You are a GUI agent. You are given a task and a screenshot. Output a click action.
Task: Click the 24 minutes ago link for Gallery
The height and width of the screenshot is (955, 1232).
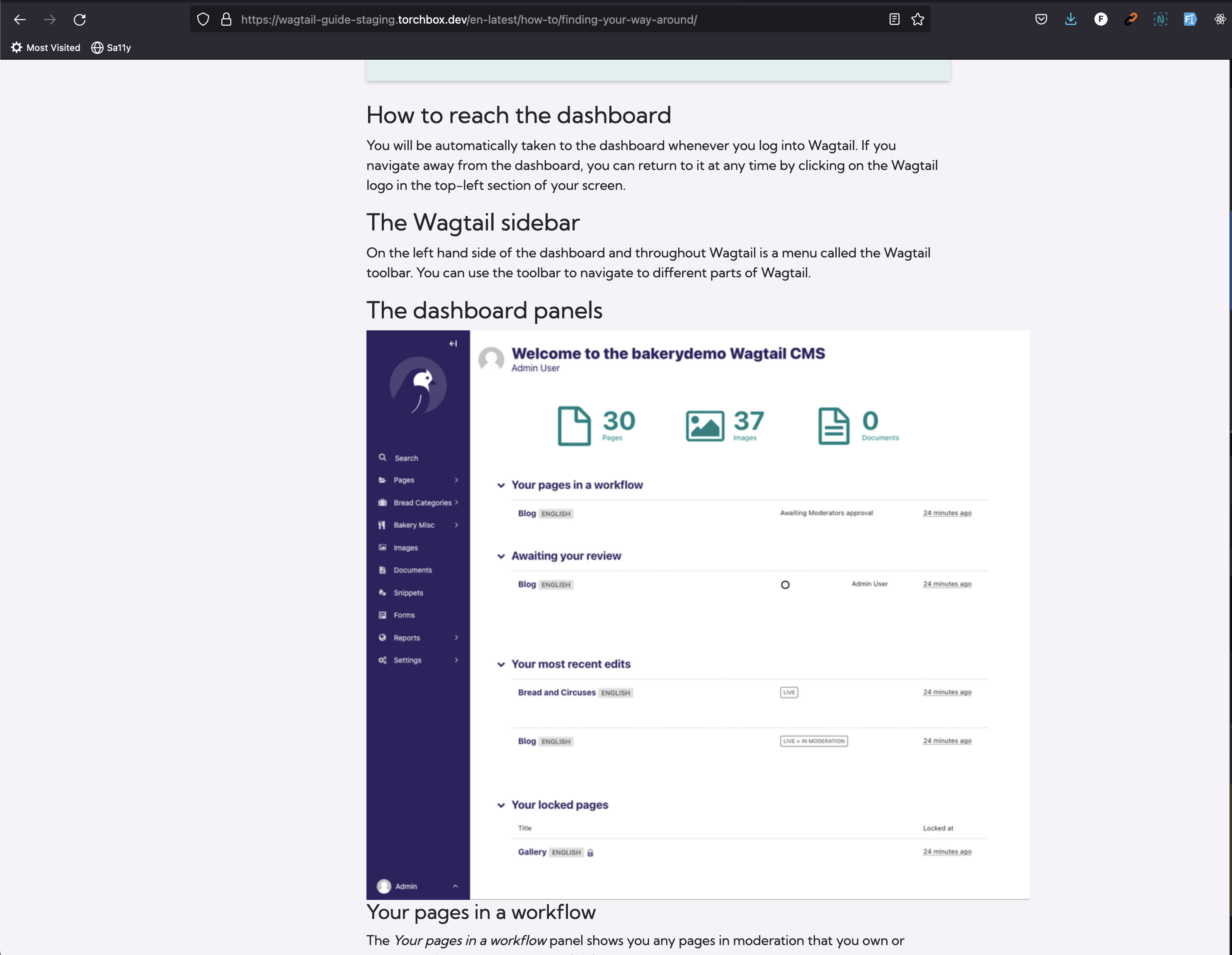(947, 851)
